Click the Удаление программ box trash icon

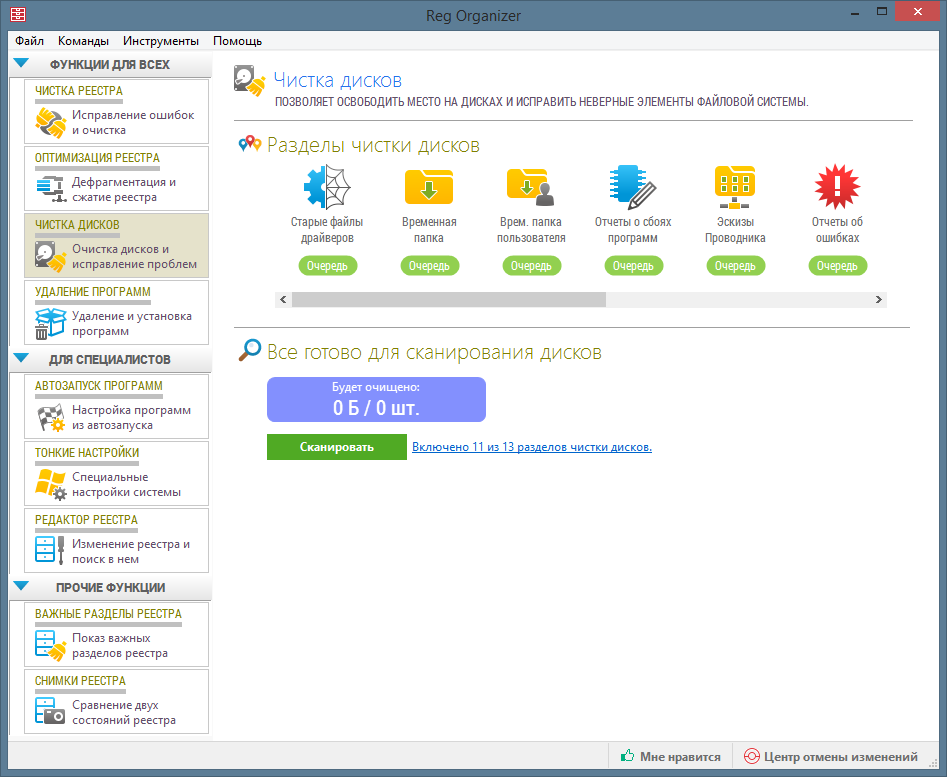[50, 324]
